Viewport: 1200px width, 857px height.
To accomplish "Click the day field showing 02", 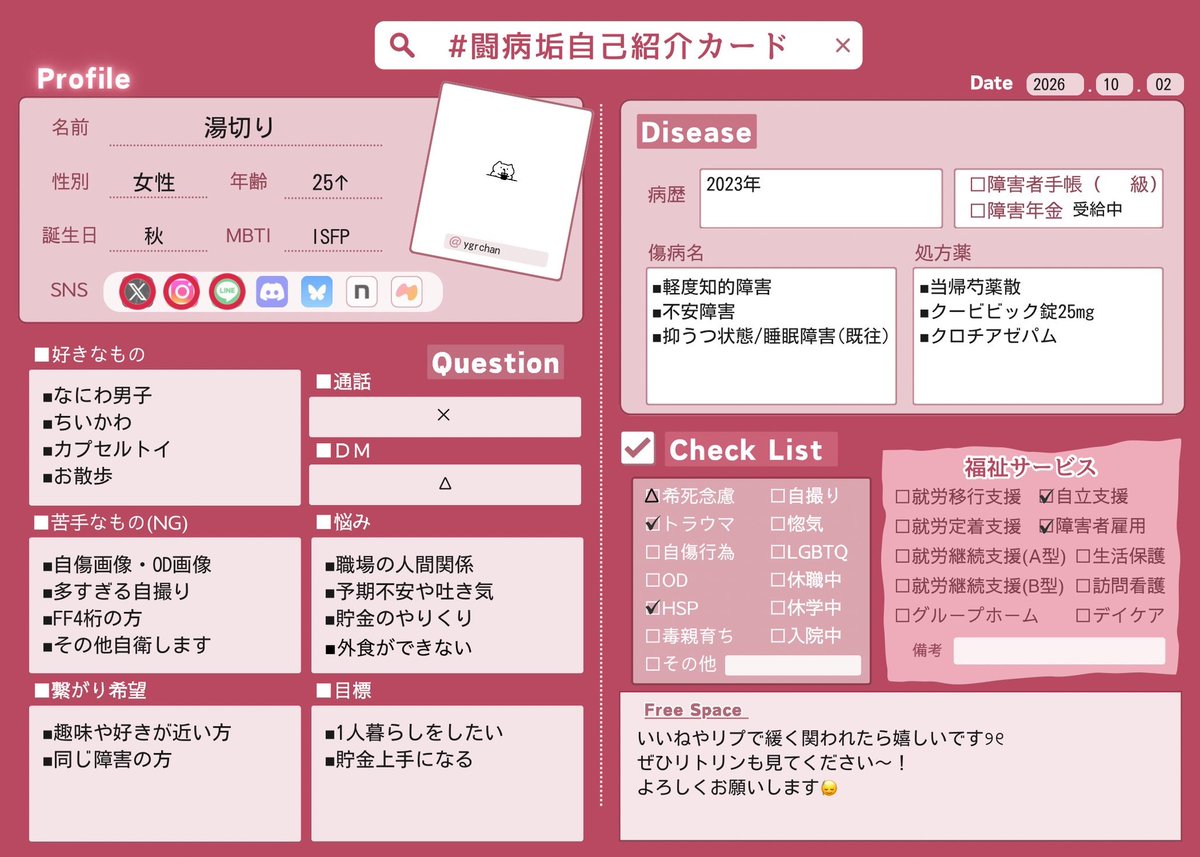I will coord(1163,84).
